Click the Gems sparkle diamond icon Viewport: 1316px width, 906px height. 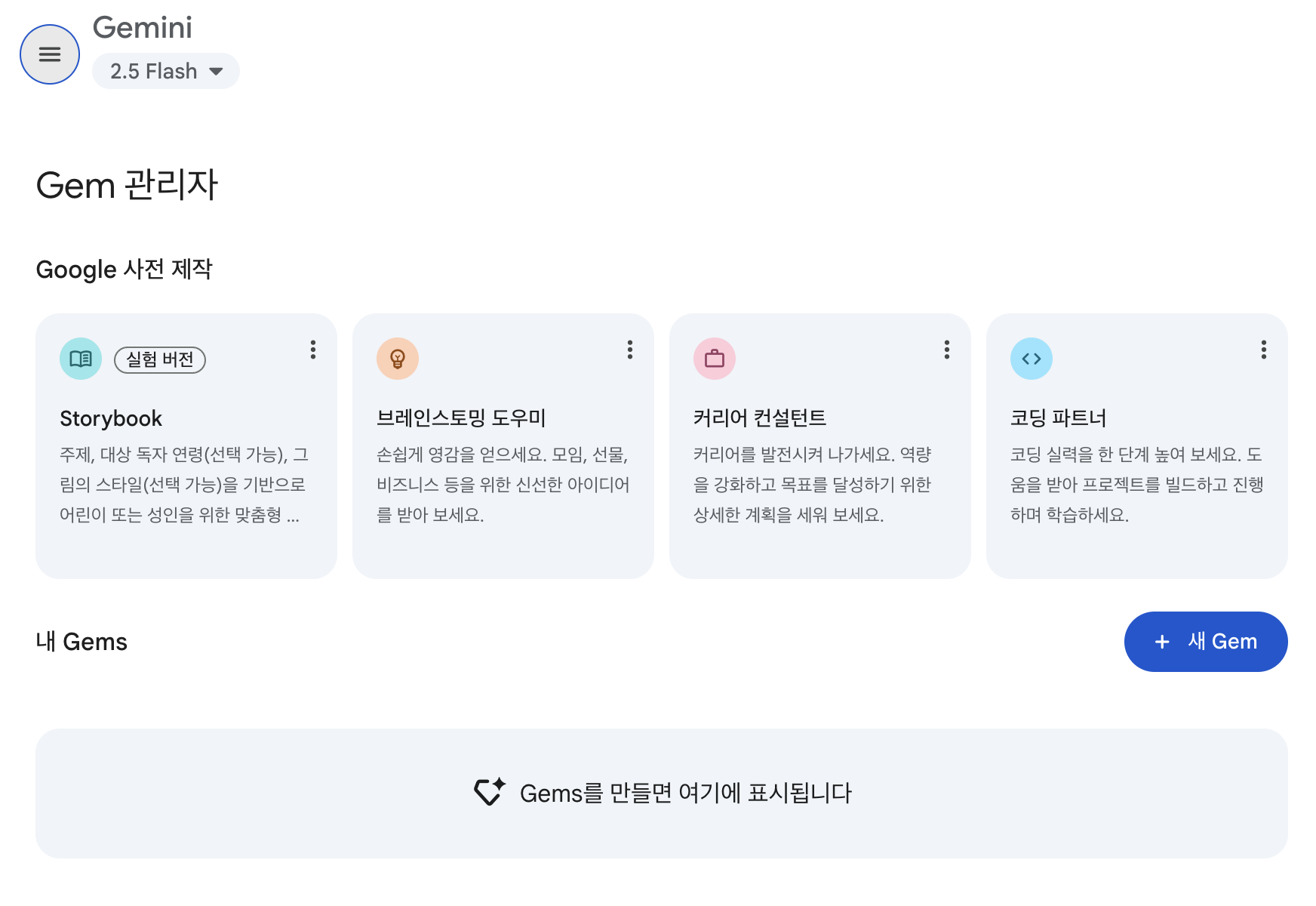coord(489,793)
